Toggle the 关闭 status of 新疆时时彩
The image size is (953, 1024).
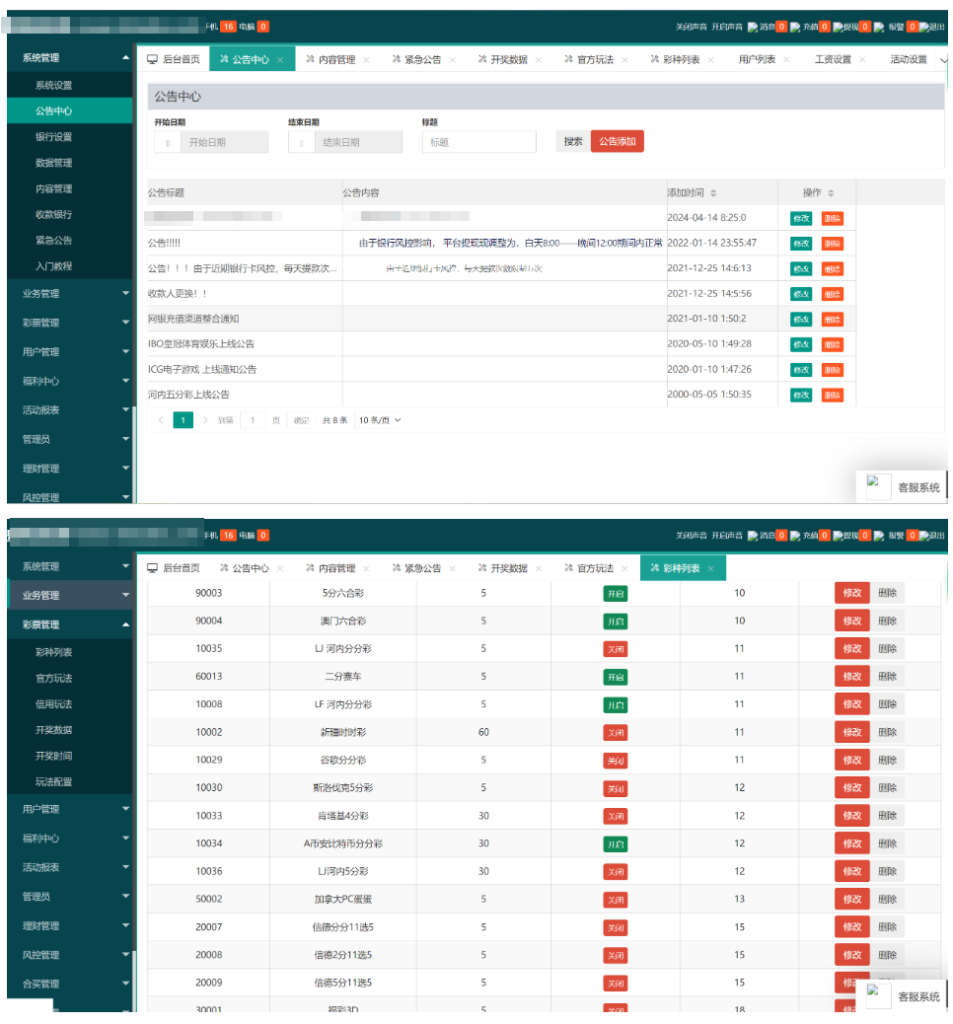[x=615, y=733]
